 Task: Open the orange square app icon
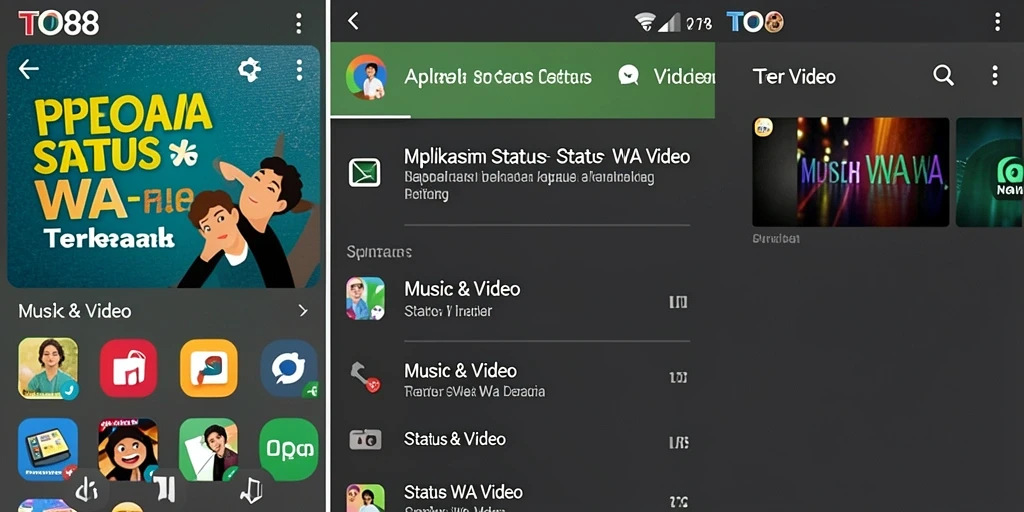point(209,368)
